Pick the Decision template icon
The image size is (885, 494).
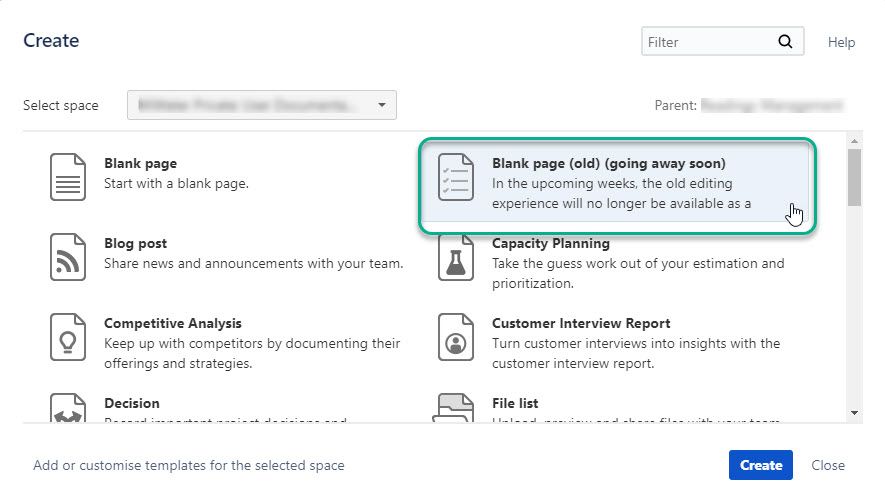[x=68, y=408]
